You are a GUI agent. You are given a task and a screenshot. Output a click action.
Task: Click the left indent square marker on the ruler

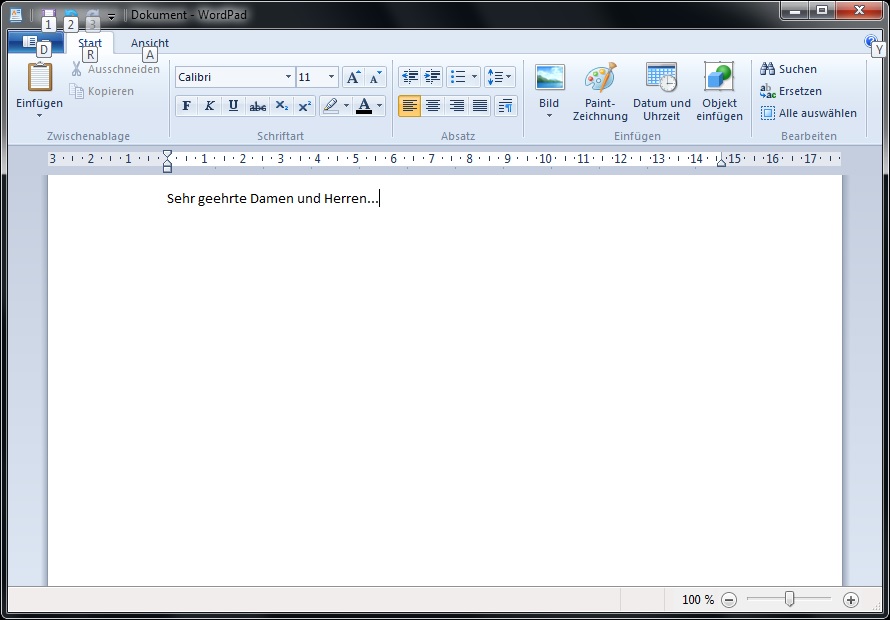click(167, 169)
